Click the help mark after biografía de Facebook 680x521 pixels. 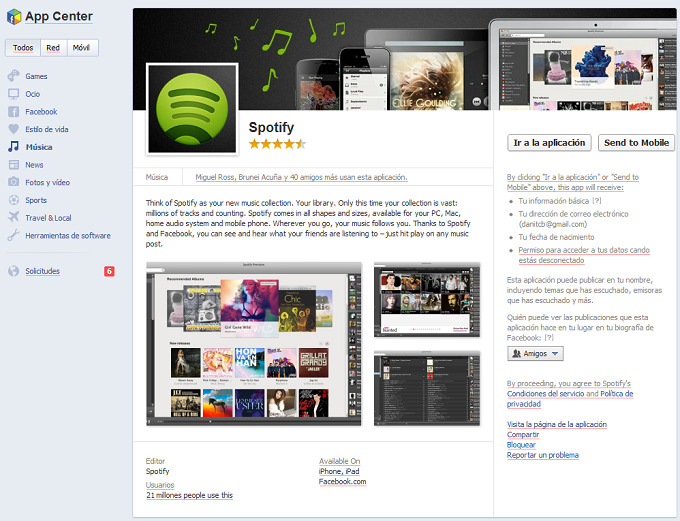pyautogui.click(x=549, y=338)
